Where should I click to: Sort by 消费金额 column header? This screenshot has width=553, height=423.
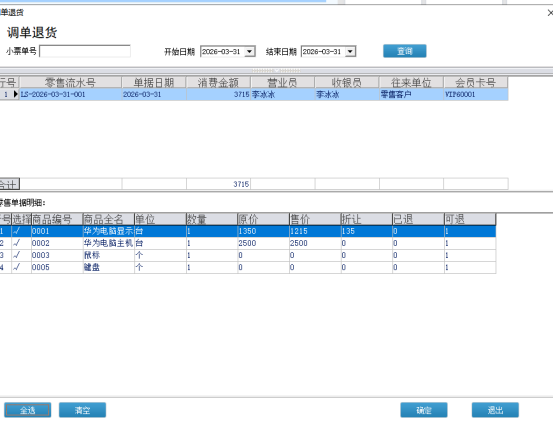pyautogui.click(x=218, y=83)
